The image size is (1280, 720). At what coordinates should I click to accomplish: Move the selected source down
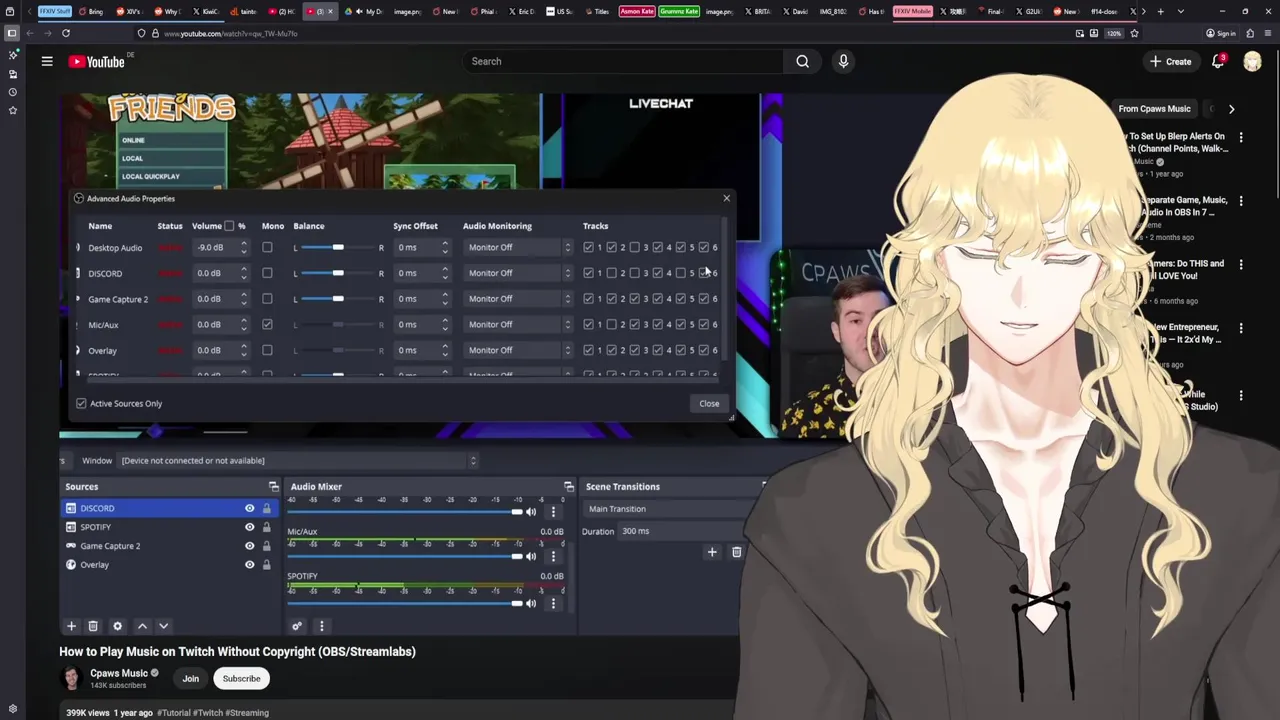[163, 626]
